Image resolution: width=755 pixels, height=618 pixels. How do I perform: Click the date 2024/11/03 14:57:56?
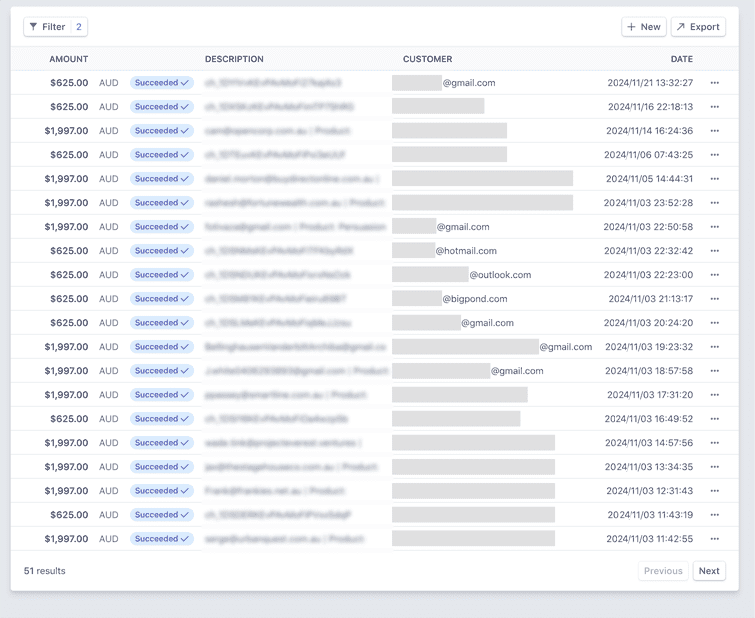point(649,443)
